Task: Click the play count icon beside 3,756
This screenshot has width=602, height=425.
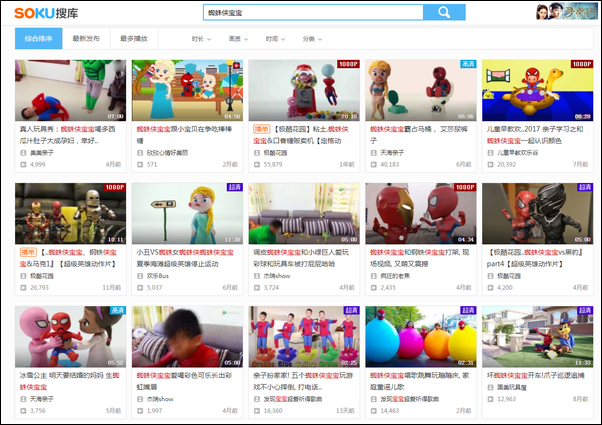Action: [x=23, y=411]
